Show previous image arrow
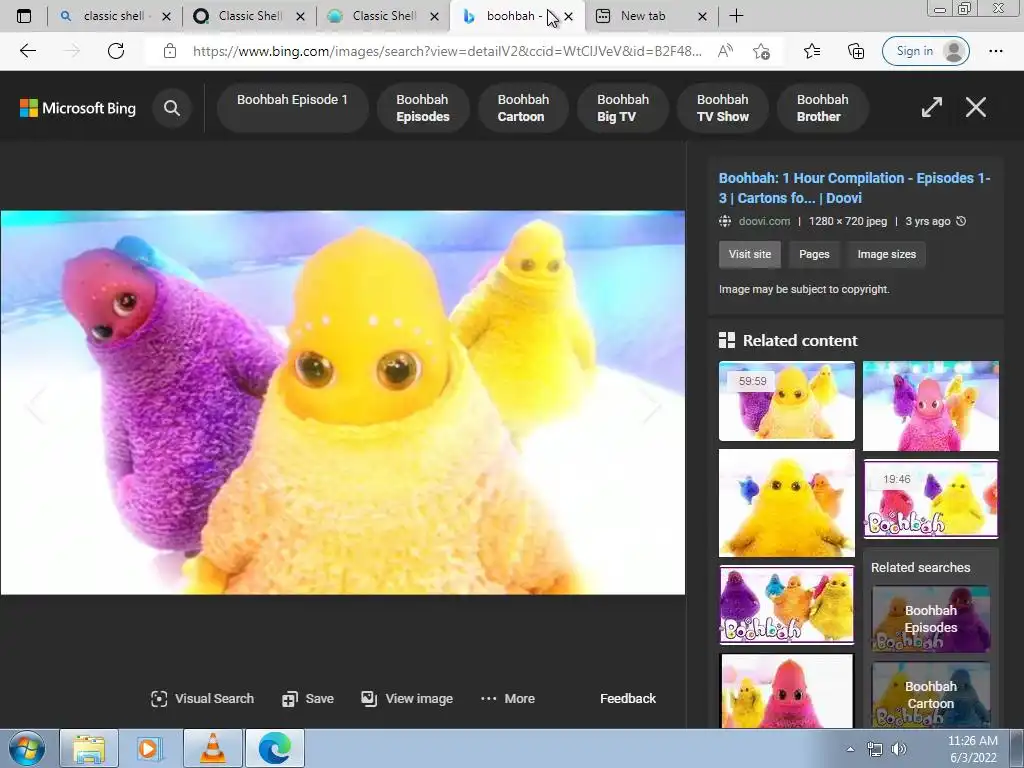The width and height of the screenshot is (1024, 768). point(36,404)
